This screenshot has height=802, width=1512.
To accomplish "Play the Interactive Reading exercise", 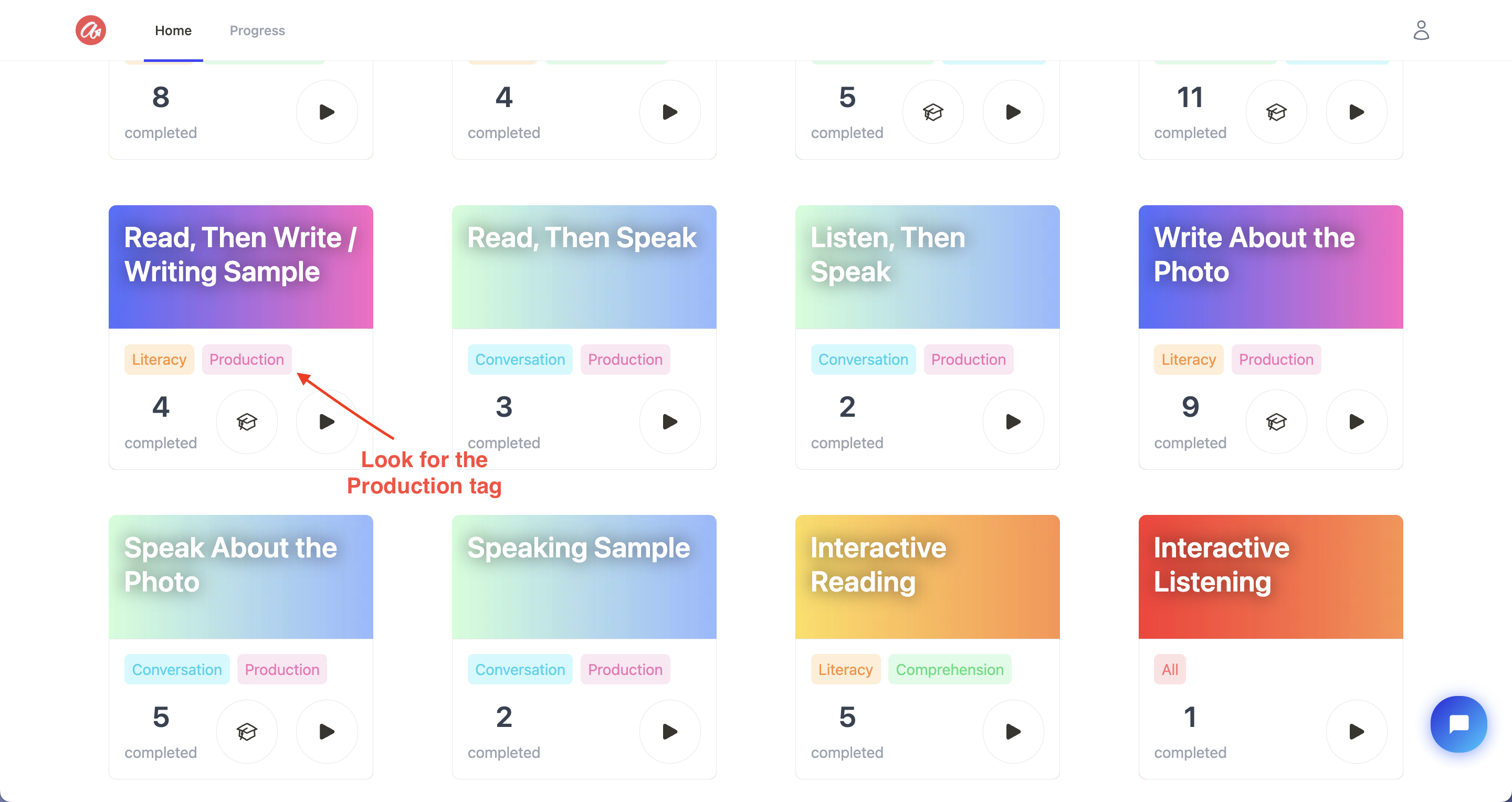I will point(1013,731).
